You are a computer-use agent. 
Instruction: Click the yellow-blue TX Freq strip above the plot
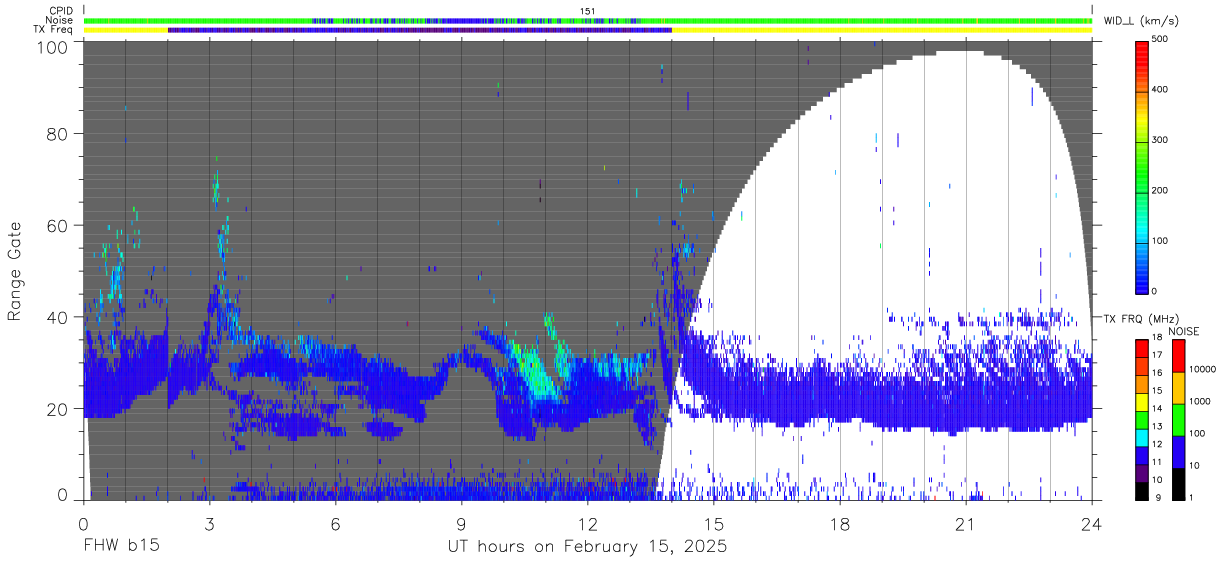(x=588, y=30)
